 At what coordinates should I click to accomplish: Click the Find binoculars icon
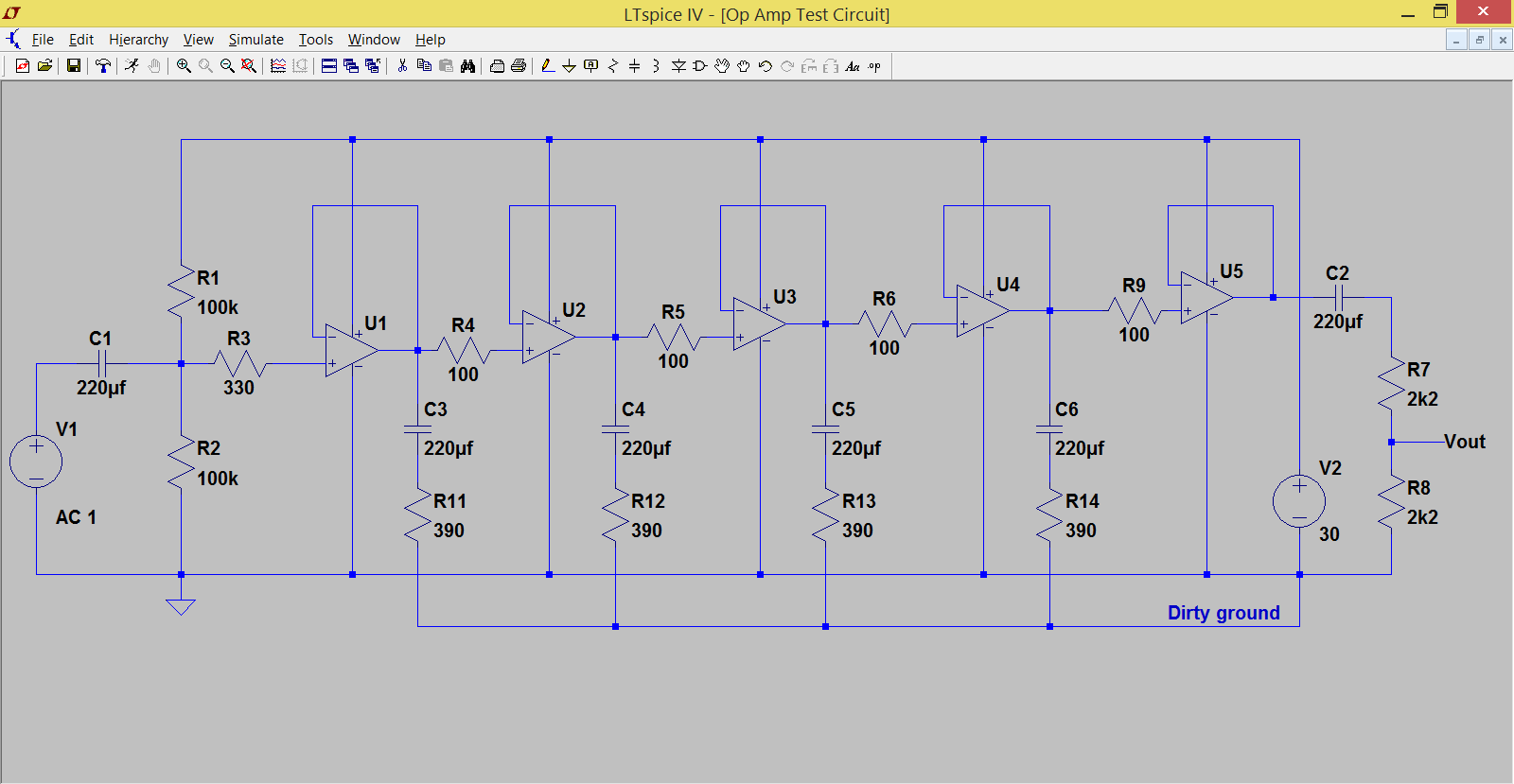[x=467, y=65]
